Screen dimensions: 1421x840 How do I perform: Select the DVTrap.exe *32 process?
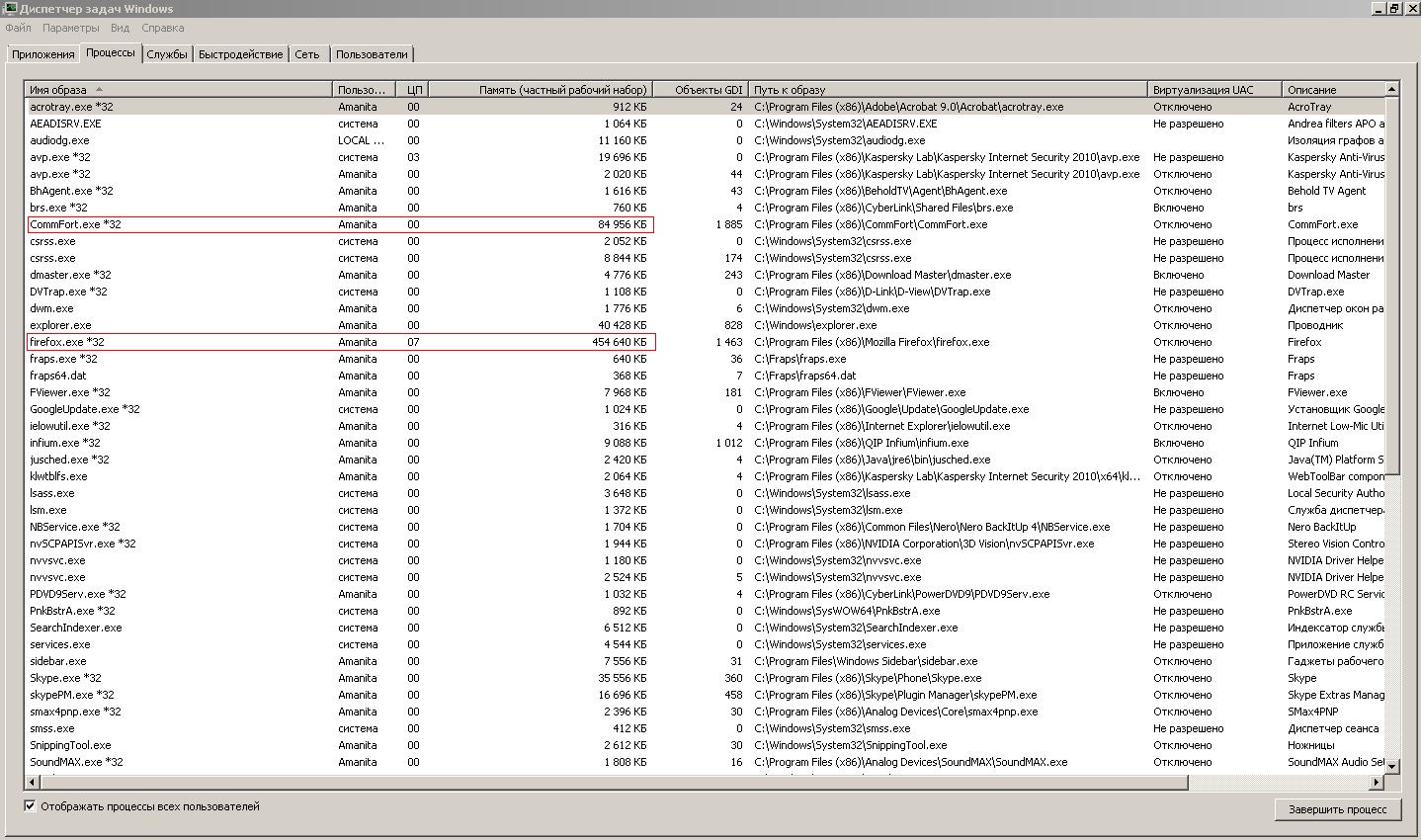click(x=706, y=292)
